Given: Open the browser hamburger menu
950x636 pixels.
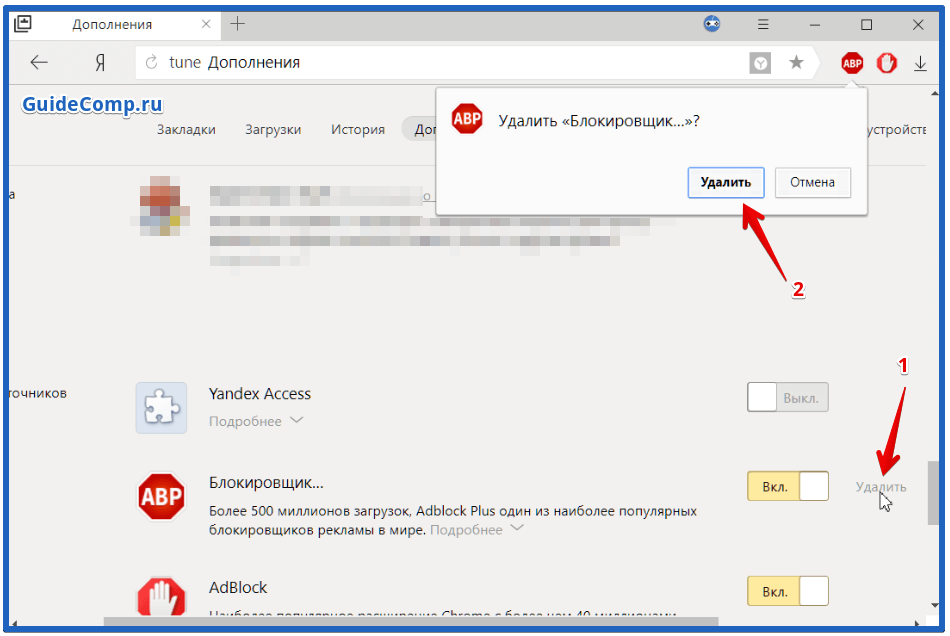Looking at the screenshot, I should (x=763, y=25).
